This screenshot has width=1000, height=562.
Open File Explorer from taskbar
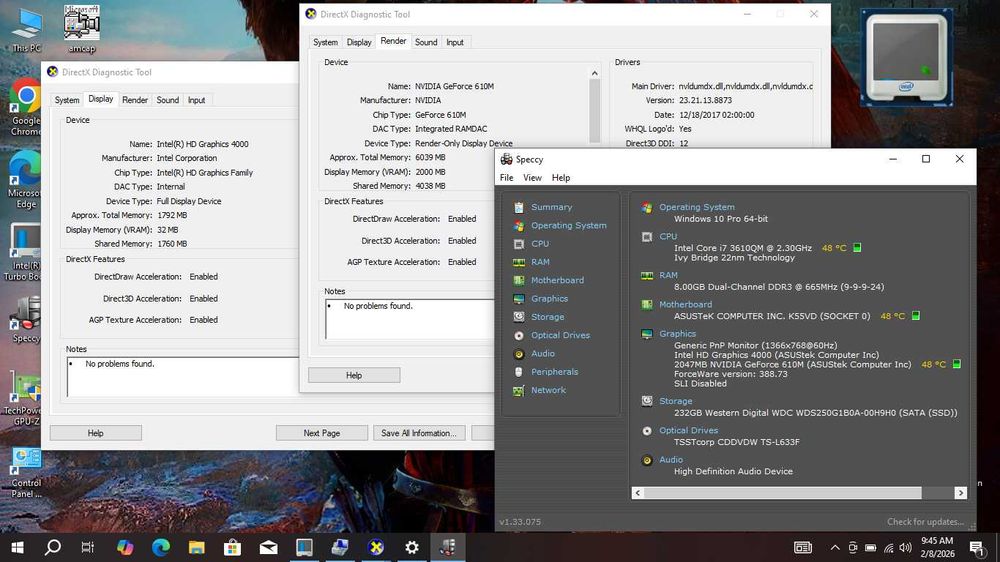(x=196, y=547)
